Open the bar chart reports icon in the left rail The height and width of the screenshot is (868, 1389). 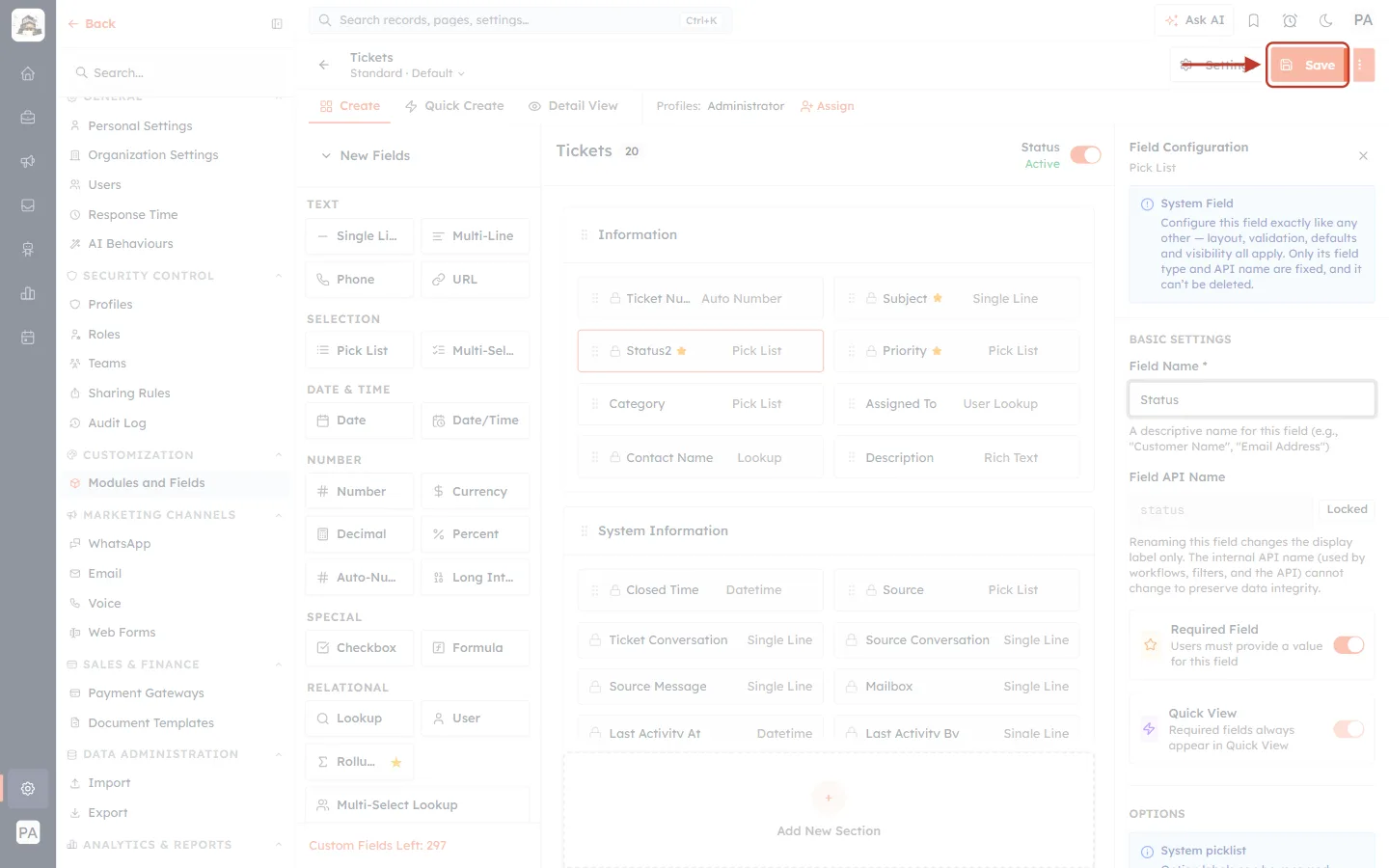click(28, 293)
